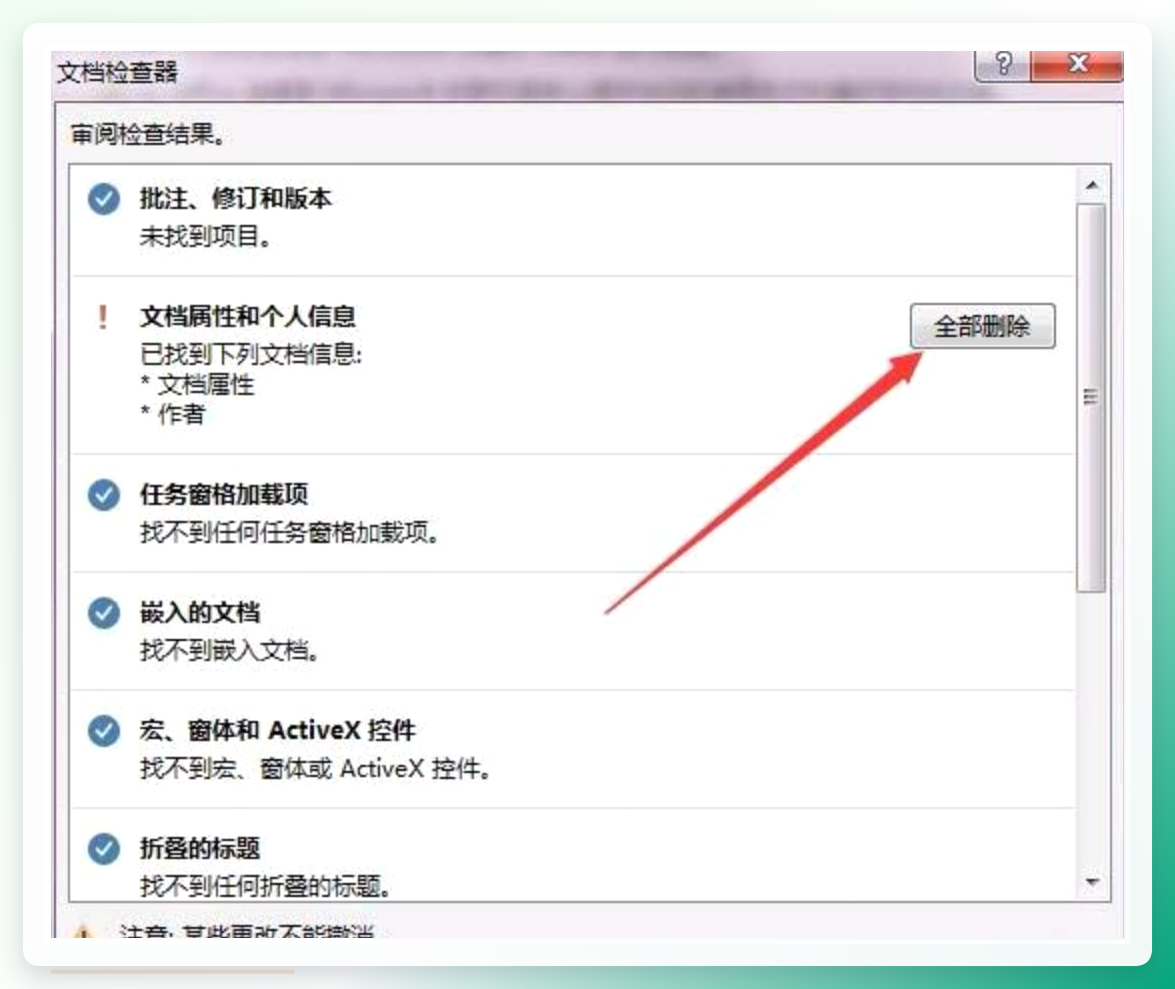Viewport: 1175px width, 989px height.
Task: Click the scroll up arrow of results list
Action: coord(1092,185)
